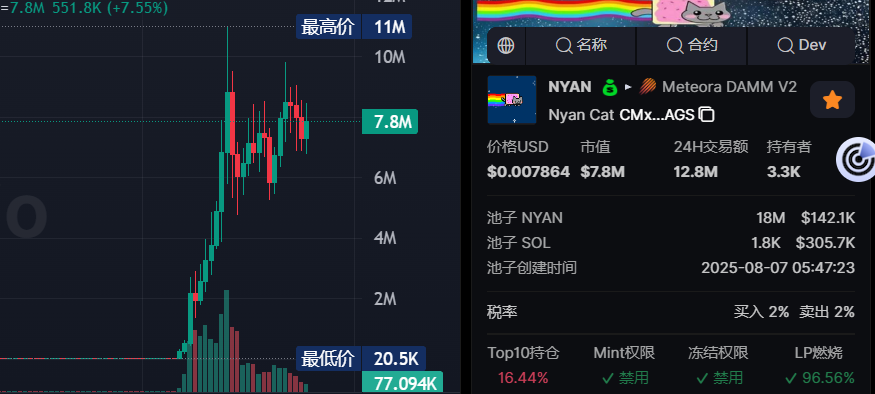
Task: Favorite NYAN with the star icon
Action: pos(832,100)
